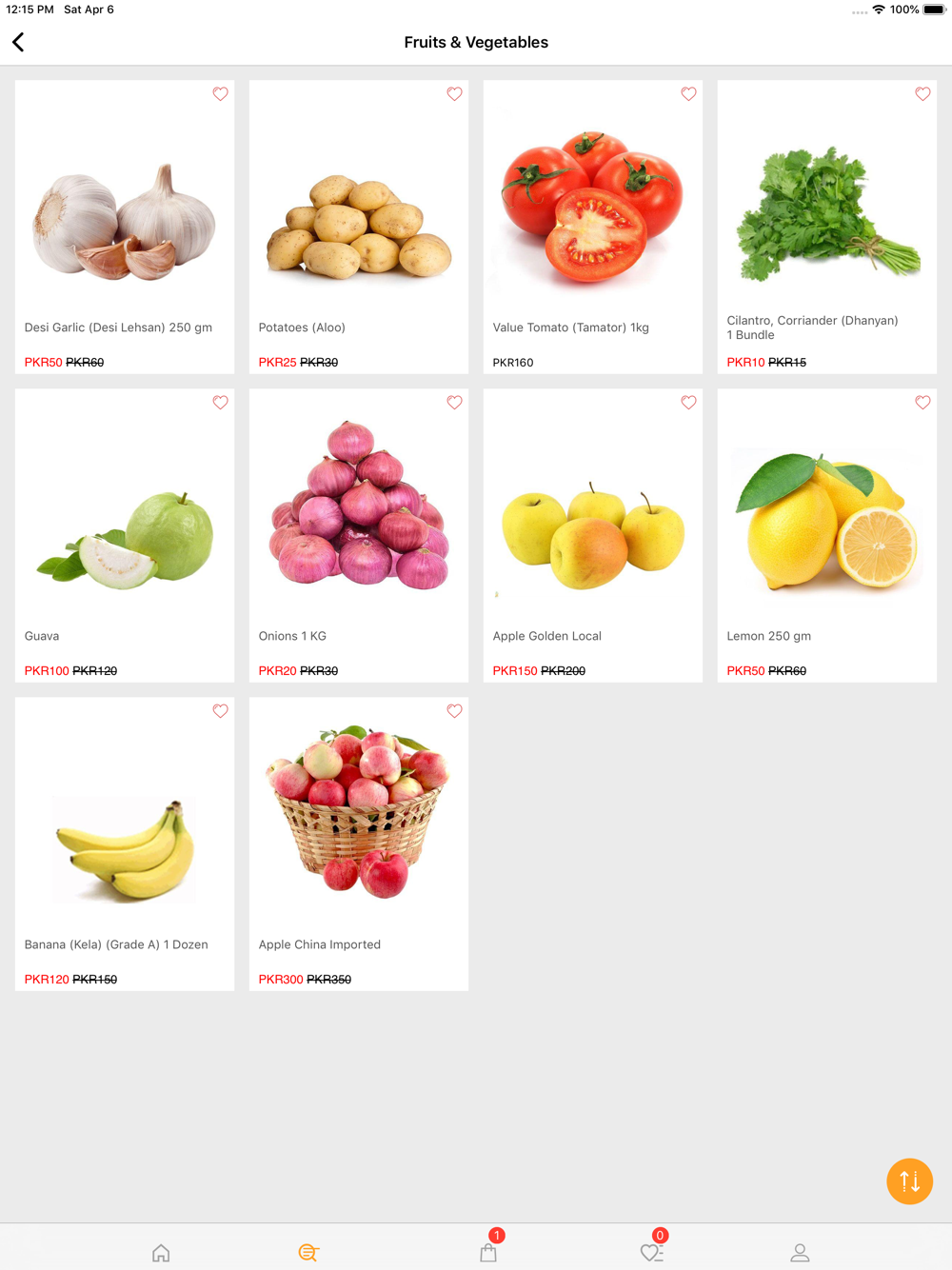Image resolution: width=952 pixels, height=1270 pixels.
Task: Tap heart icon on Guava card
Action: pyautogui.click(x=220, y=403)
